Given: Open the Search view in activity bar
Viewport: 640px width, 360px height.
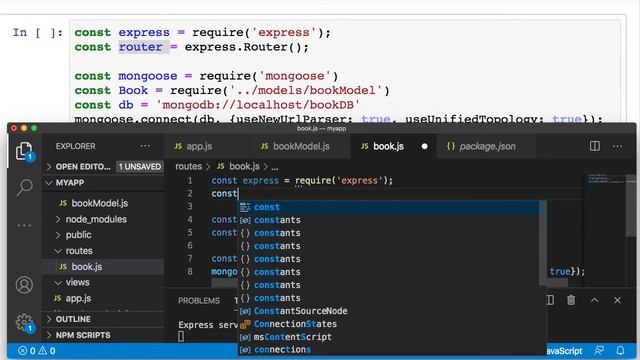Looking at the screenshot, I should click(x=24, y=188).
